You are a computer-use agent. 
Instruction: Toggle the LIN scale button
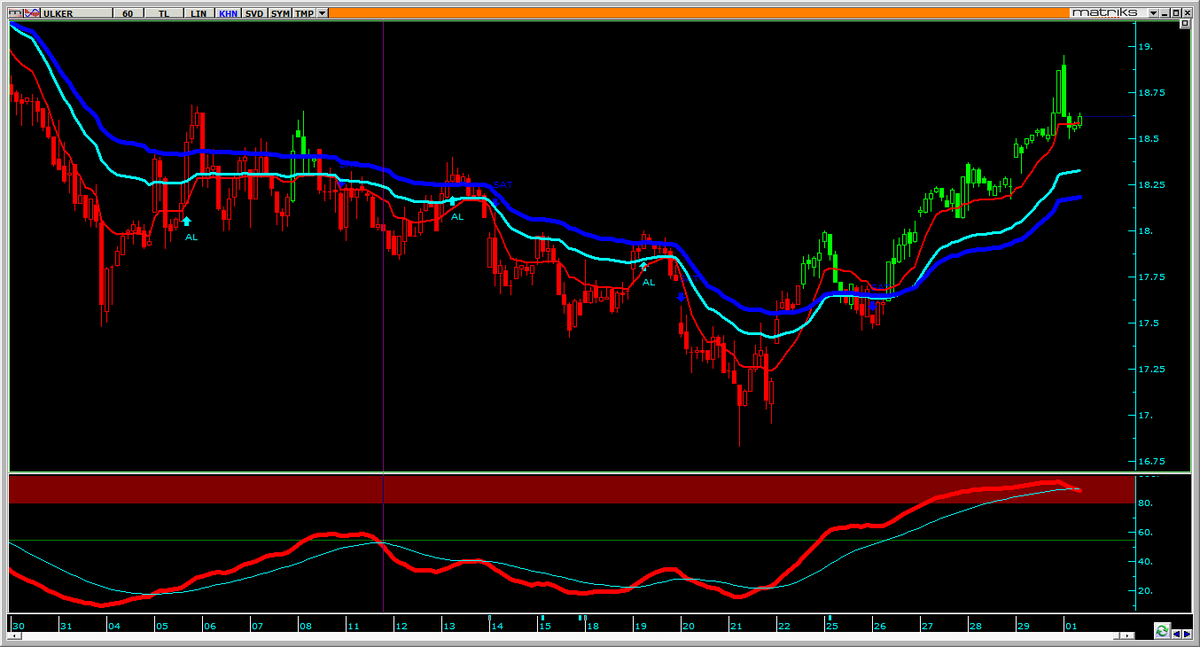[x=199, y=13]
